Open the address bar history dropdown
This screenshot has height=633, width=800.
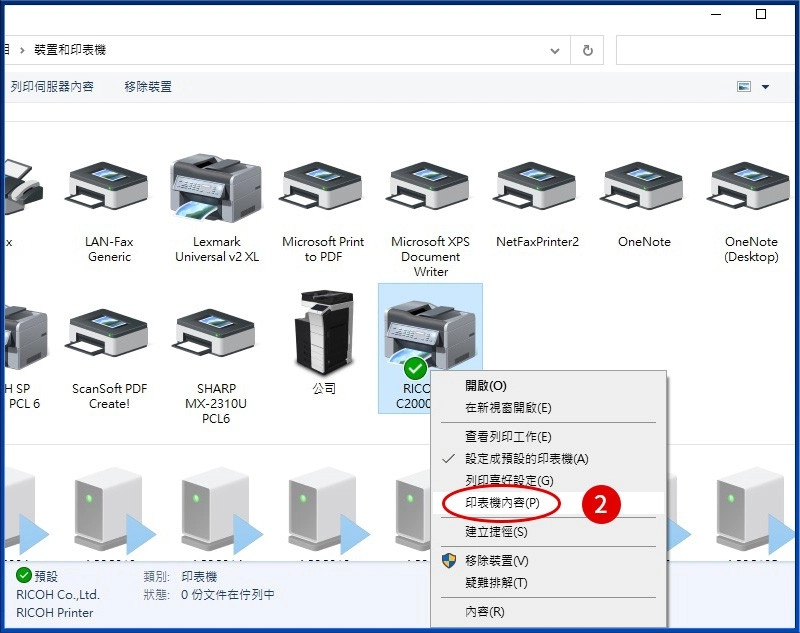pos(555,51)
